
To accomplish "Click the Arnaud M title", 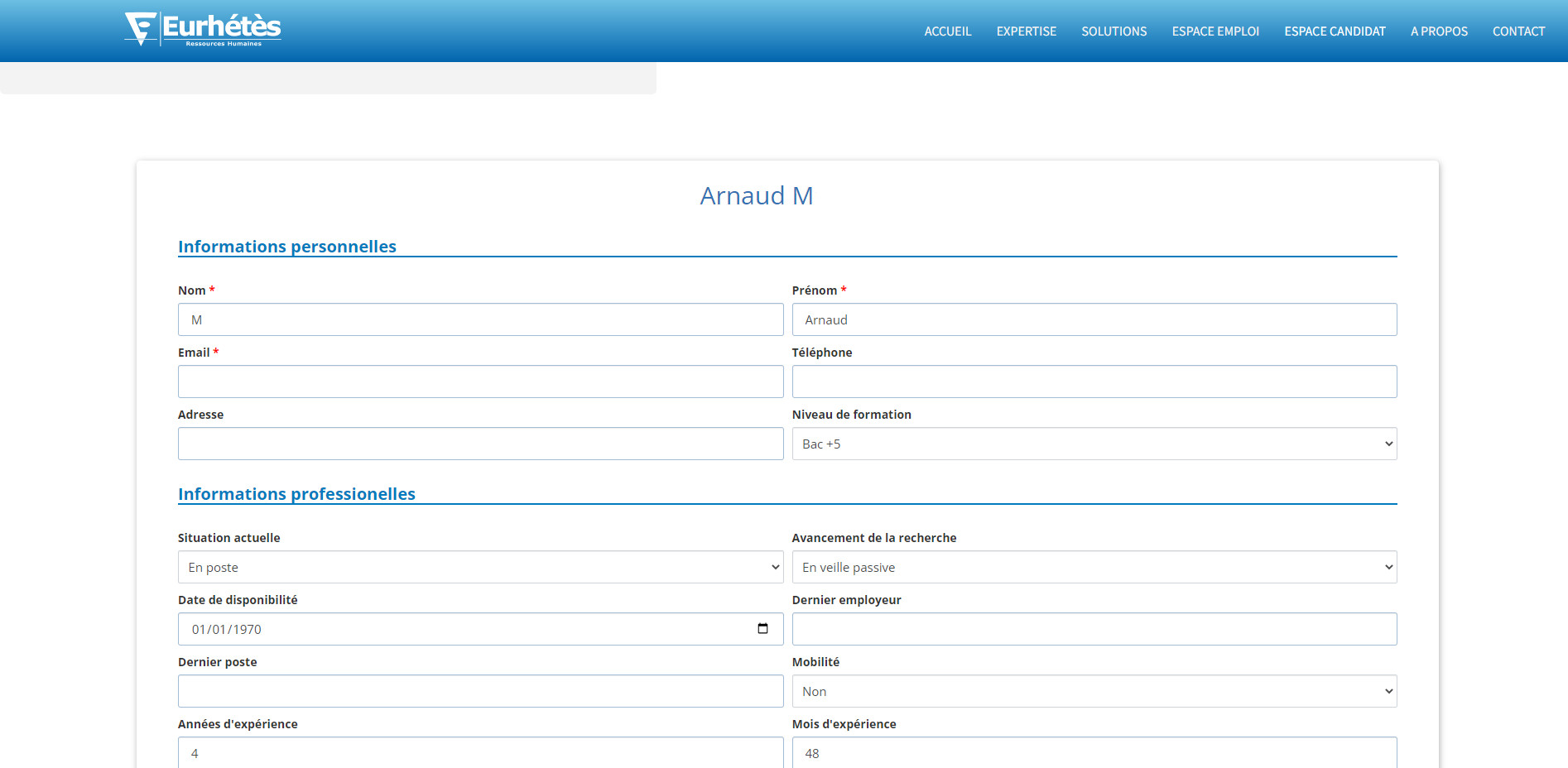I will click(757, 196).
